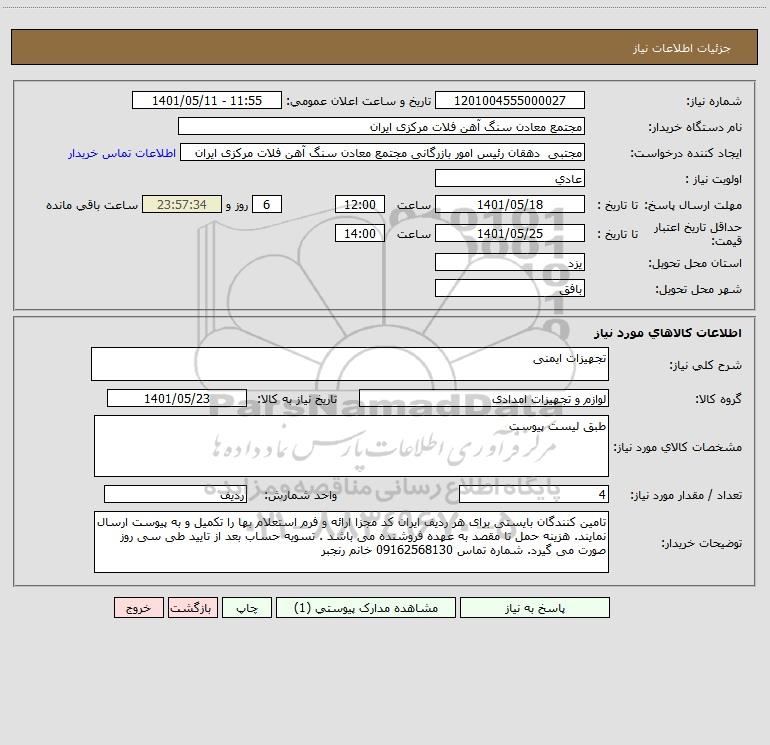Click the label 'شرح کلی نیاز:'
Screen dimensions: 770x745
(x=706, y=365)
